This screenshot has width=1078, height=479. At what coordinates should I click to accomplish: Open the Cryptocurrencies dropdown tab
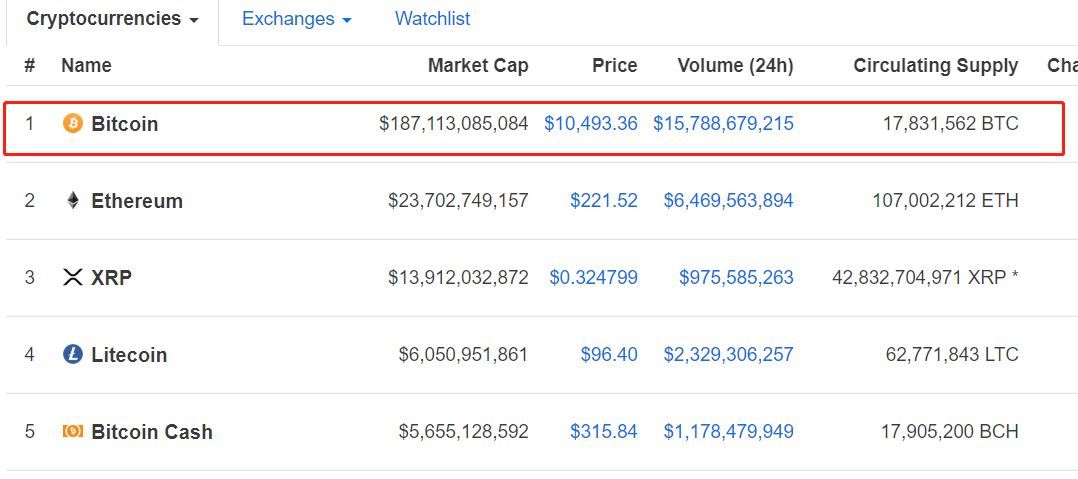pos(112,19)
